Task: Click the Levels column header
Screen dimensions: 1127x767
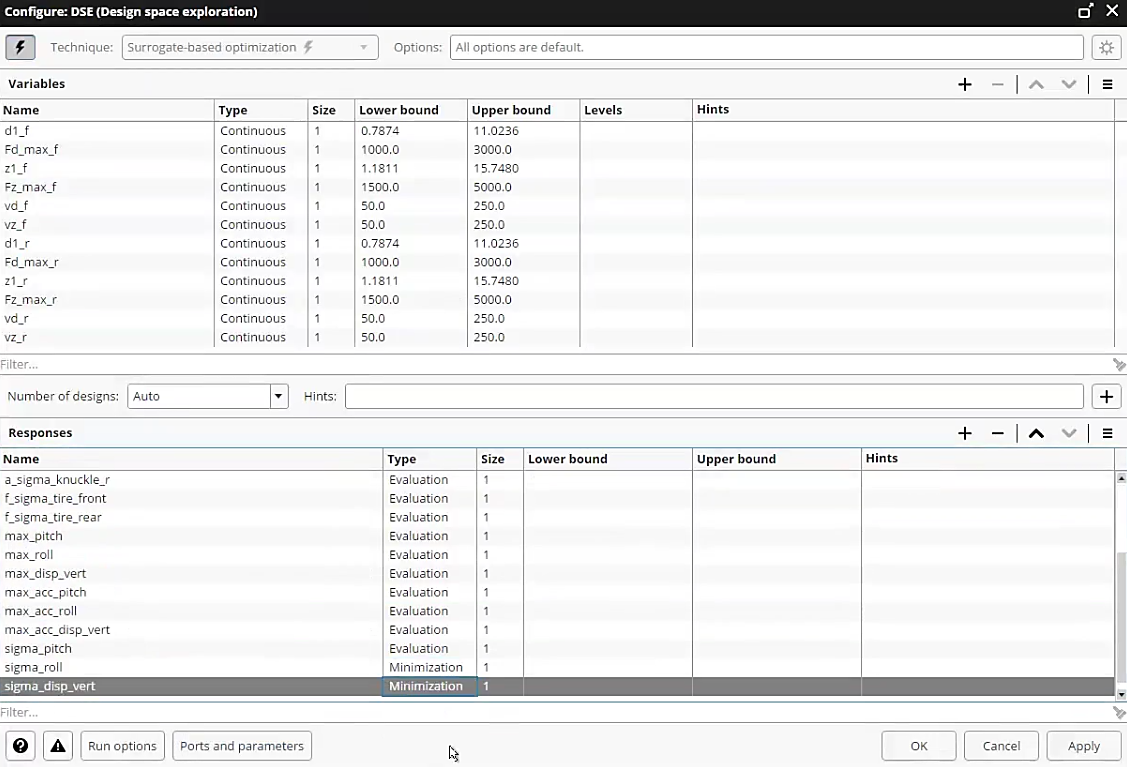Action: point(635,110)
